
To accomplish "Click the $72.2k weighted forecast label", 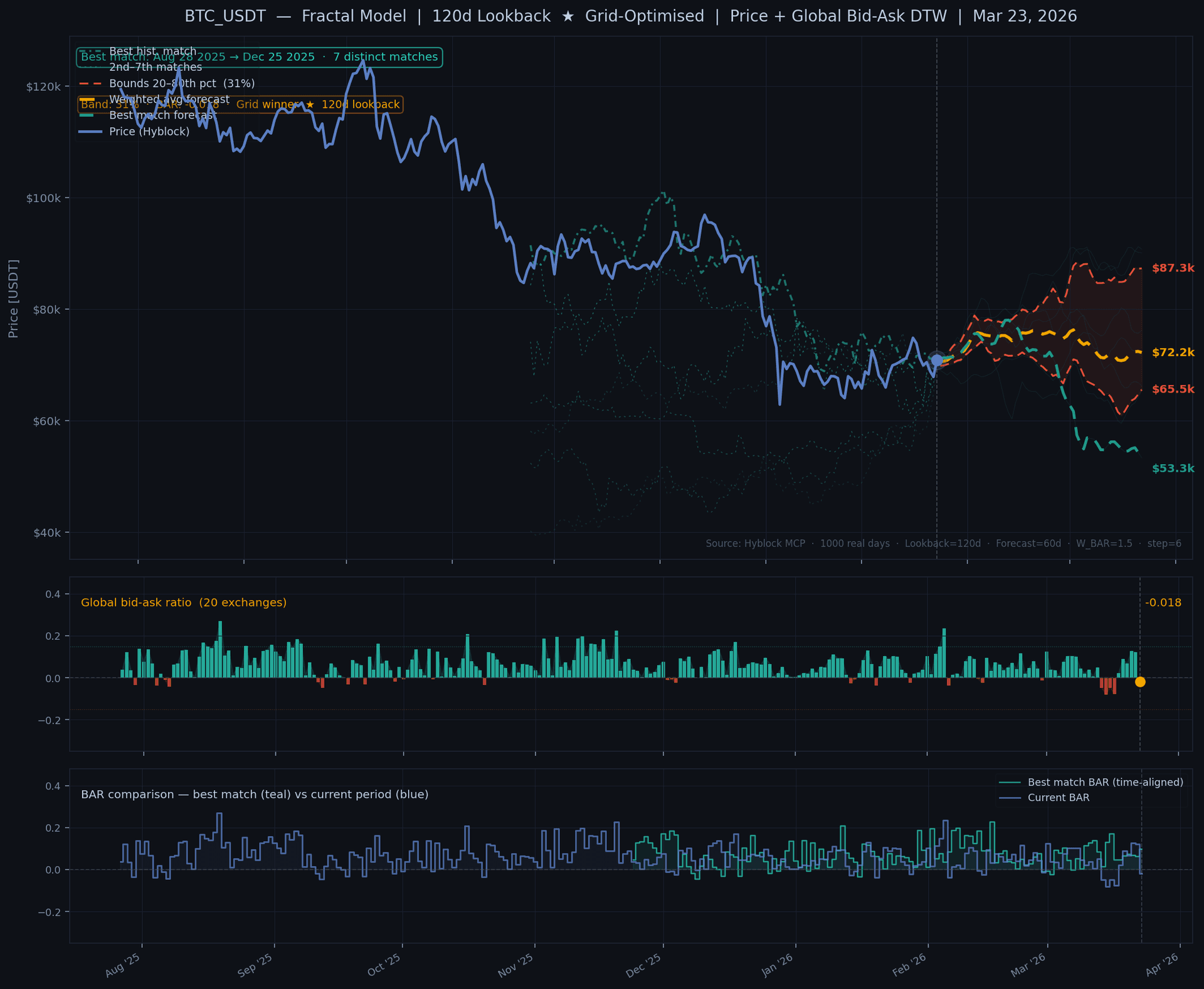I will point(1173,352).
